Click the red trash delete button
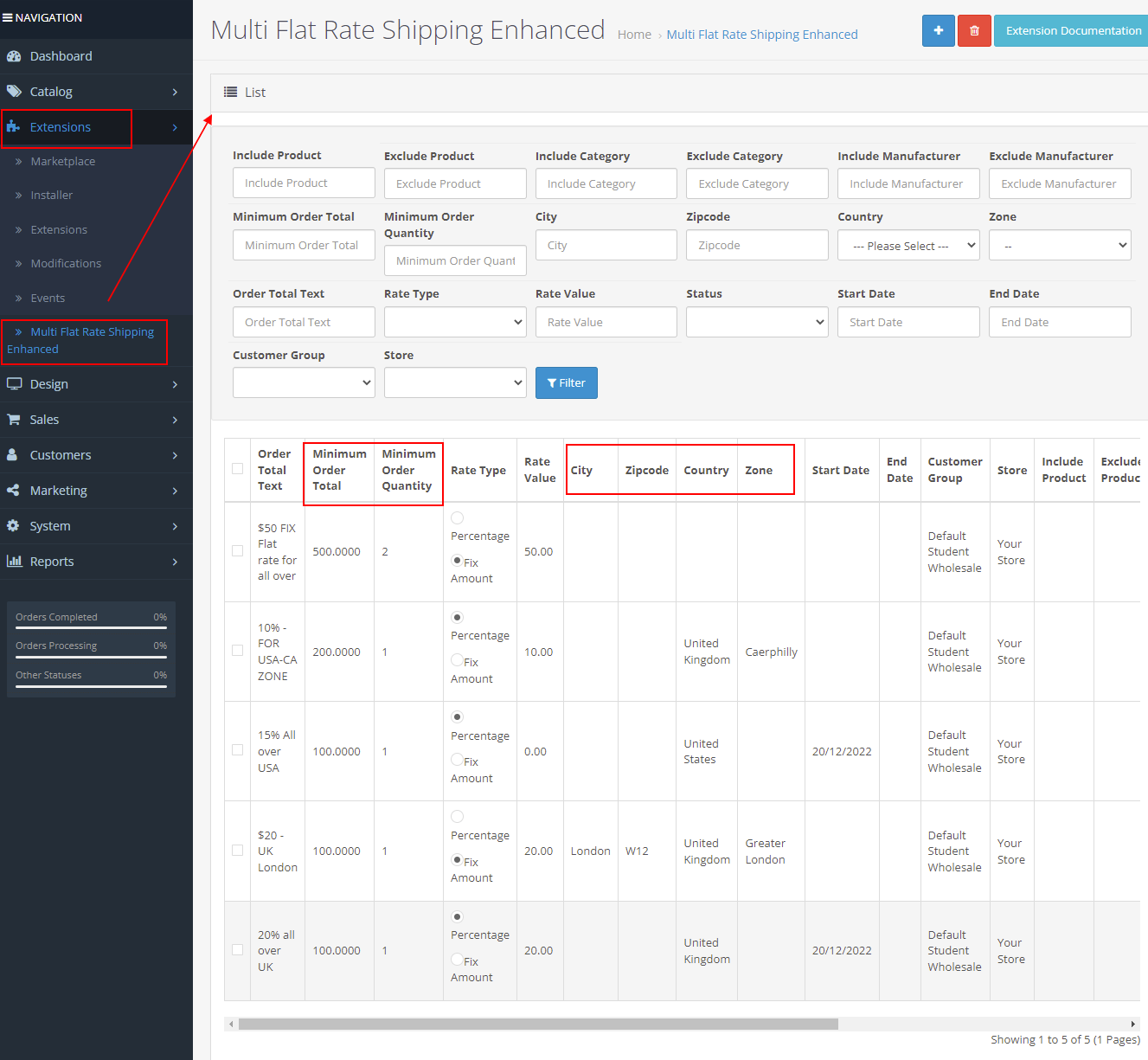 (974, 30)
